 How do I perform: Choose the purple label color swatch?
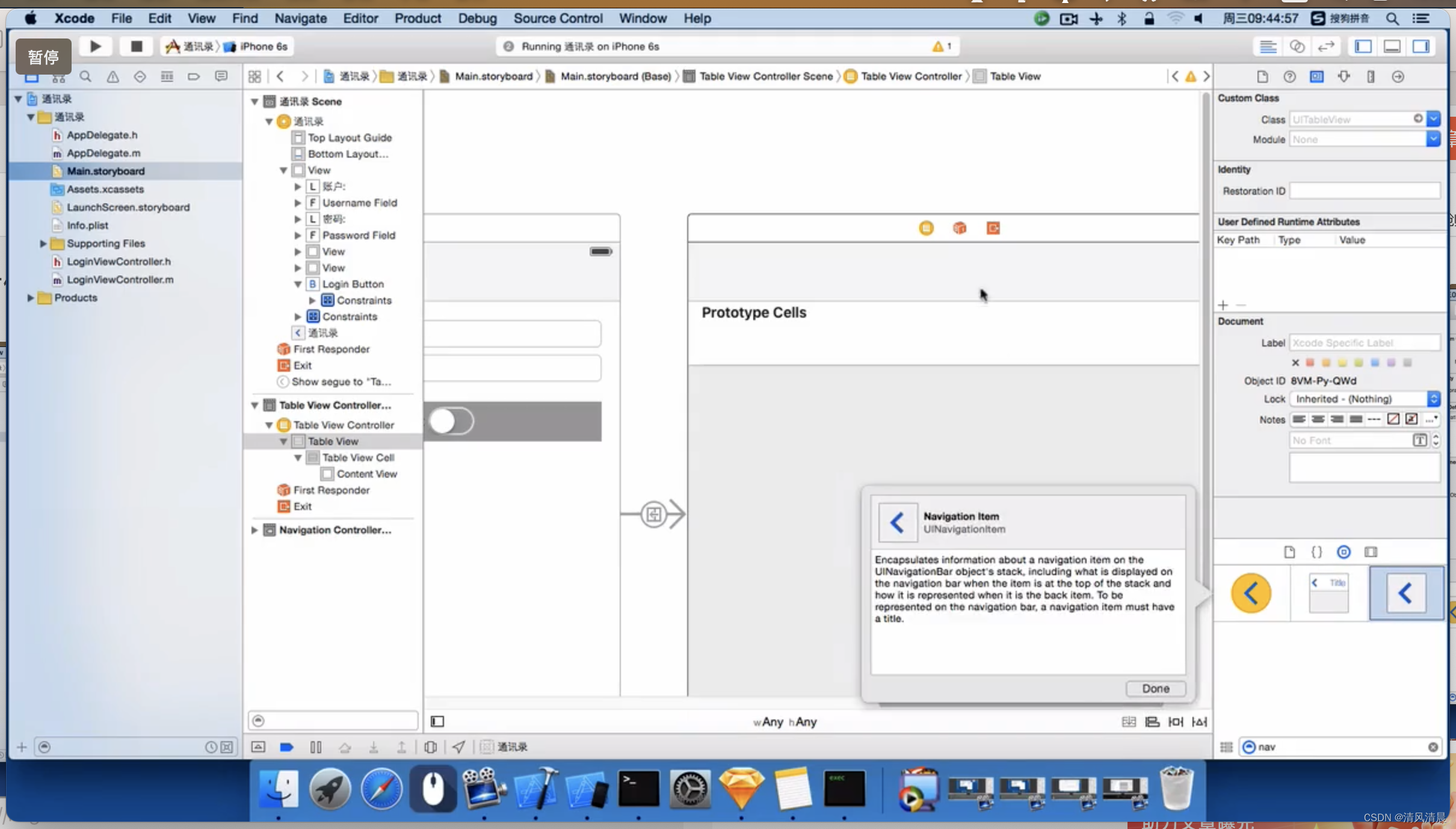pos(1391,363)
